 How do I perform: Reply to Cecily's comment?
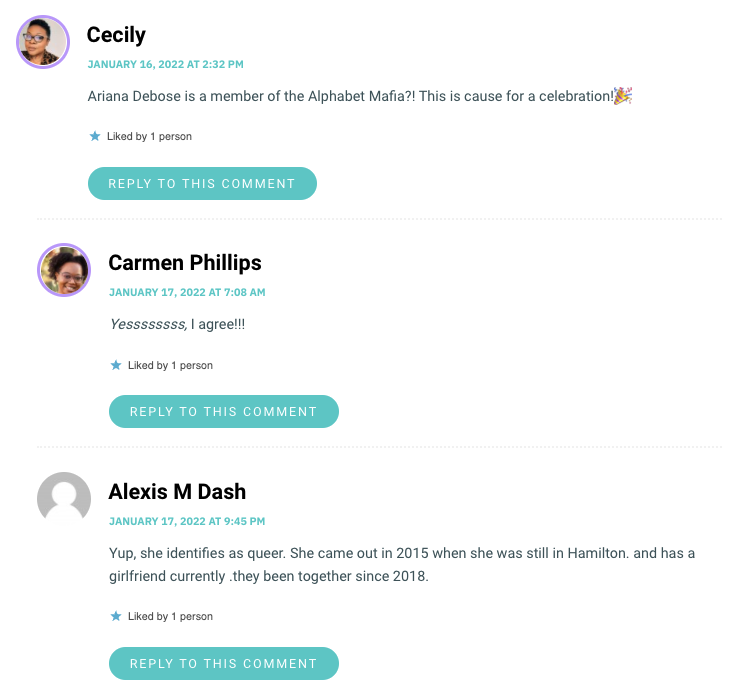[202, 183]
